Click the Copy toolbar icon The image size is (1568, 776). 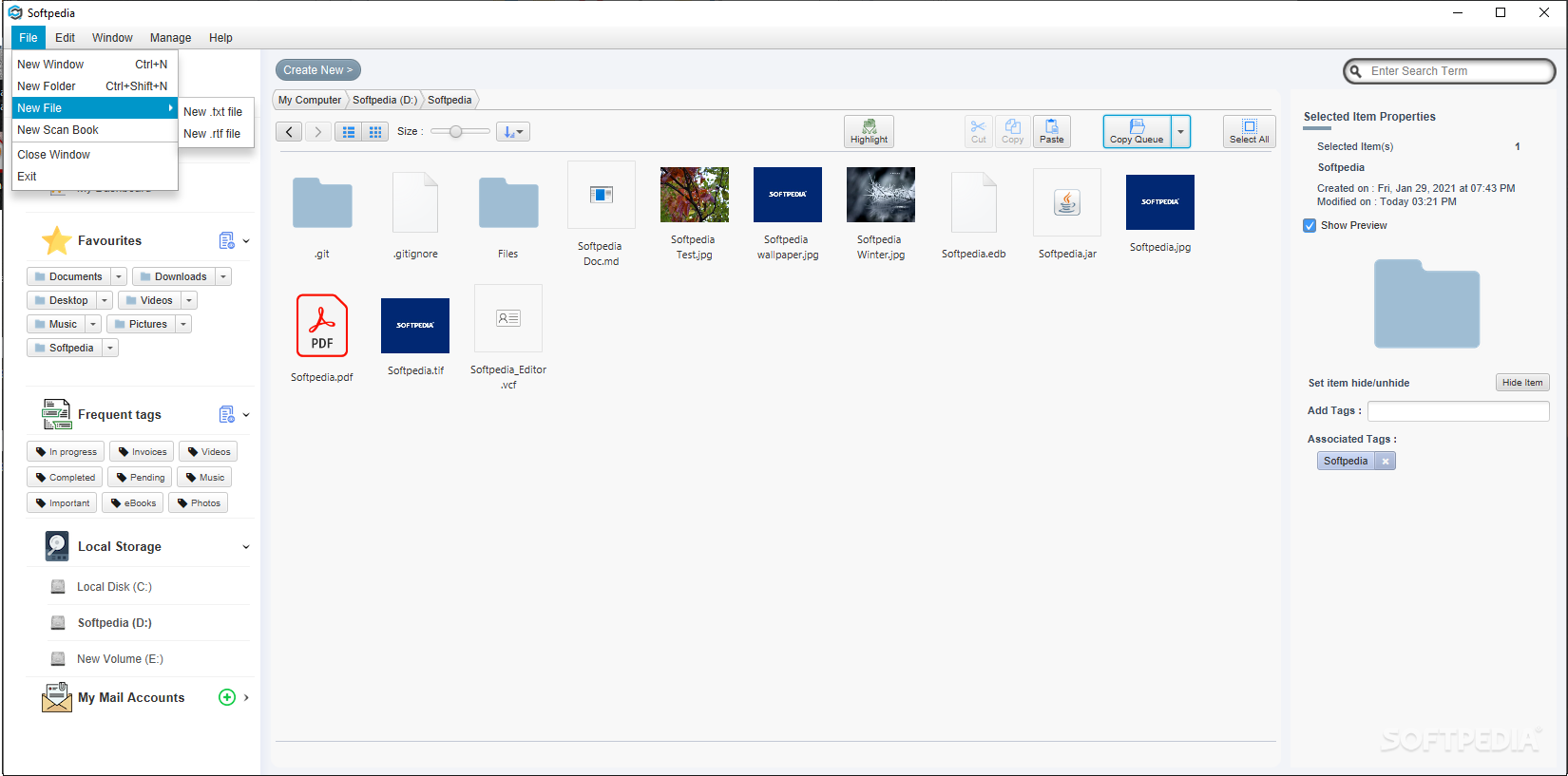pyautogui.click(x=1012, y=131)
